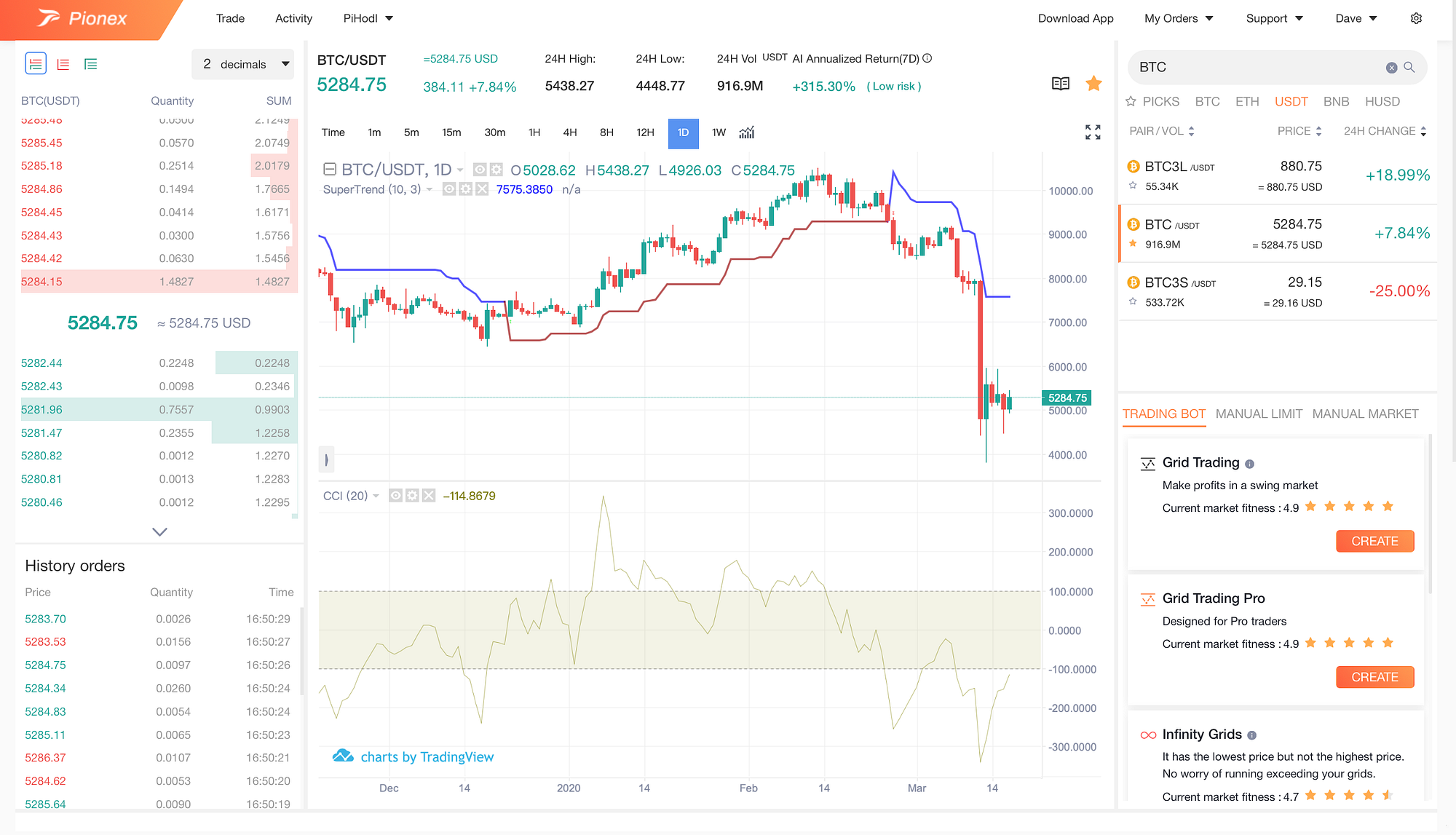Image resolution: width=1456 pixels, height=835 pixels.
Task: Select the bids-only order book view icon
Action: 91,64
